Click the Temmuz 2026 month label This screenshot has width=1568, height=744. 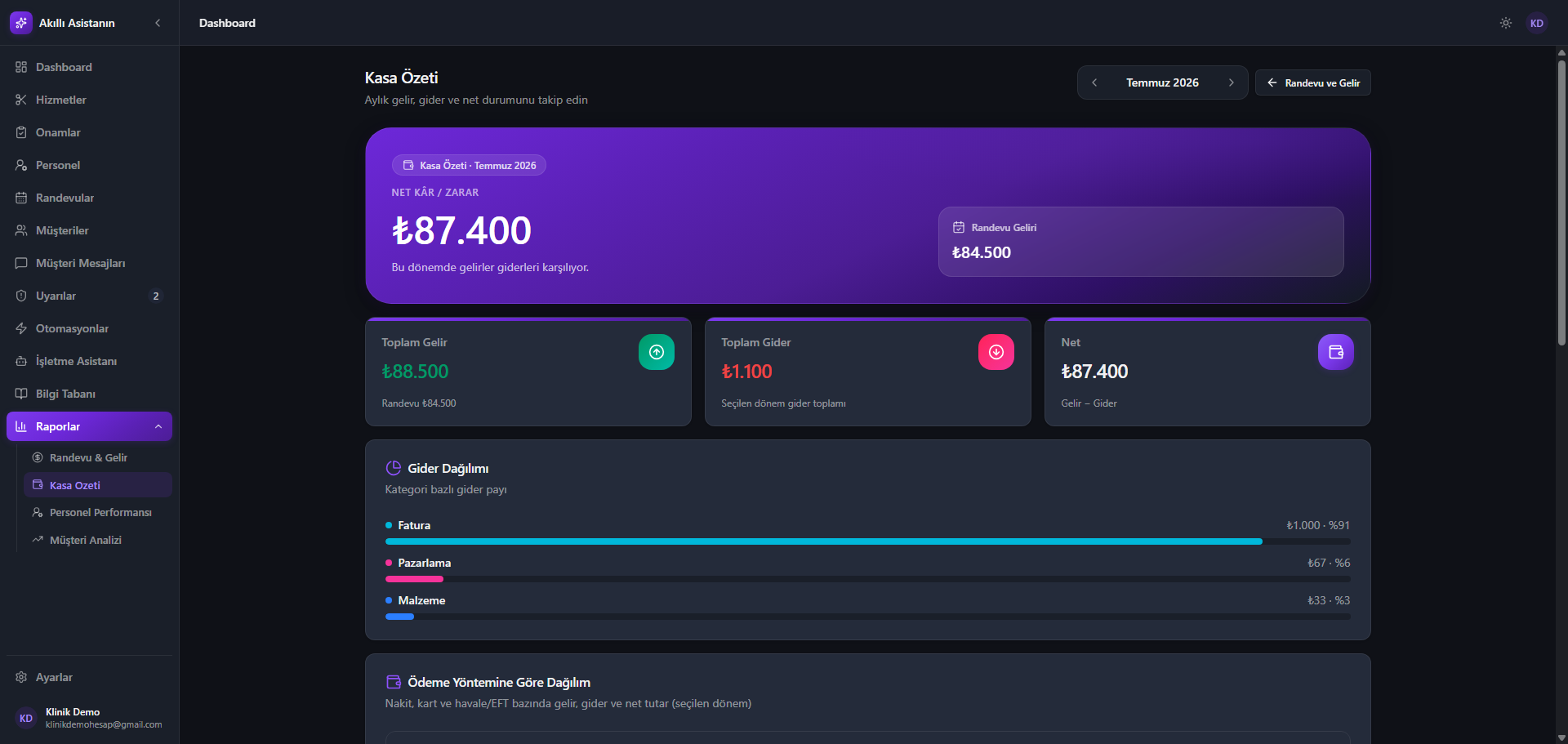click(x=1163, y=82)
